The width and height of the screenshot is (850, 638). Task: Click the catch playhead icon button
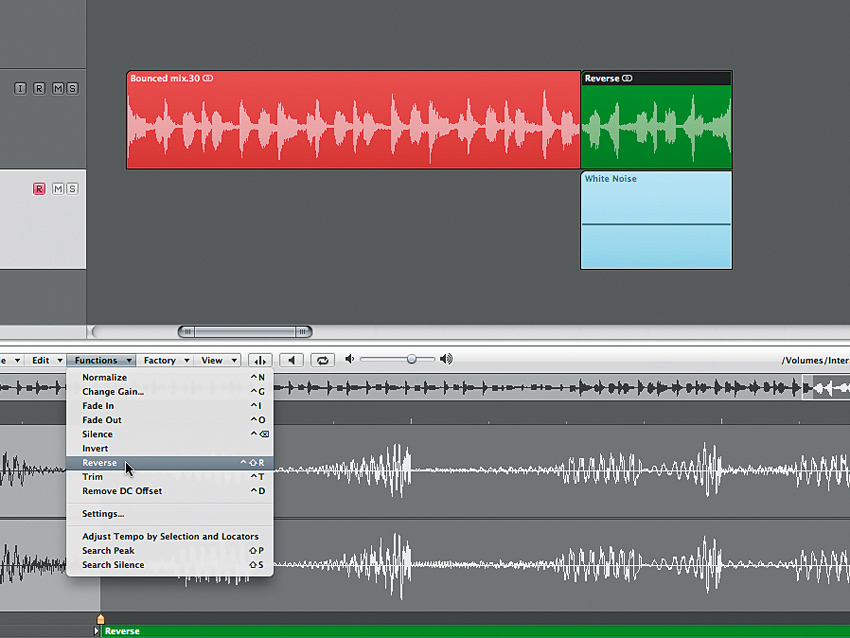click(260, 360)
